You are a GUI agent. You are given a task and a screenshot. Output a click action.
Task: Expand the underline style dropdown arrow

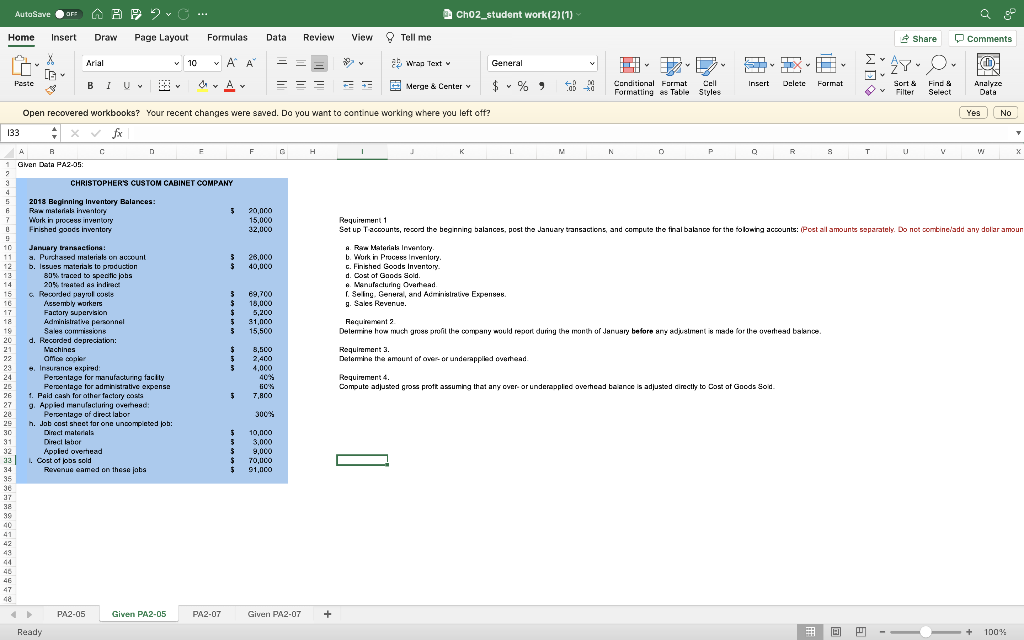(140, 86)
